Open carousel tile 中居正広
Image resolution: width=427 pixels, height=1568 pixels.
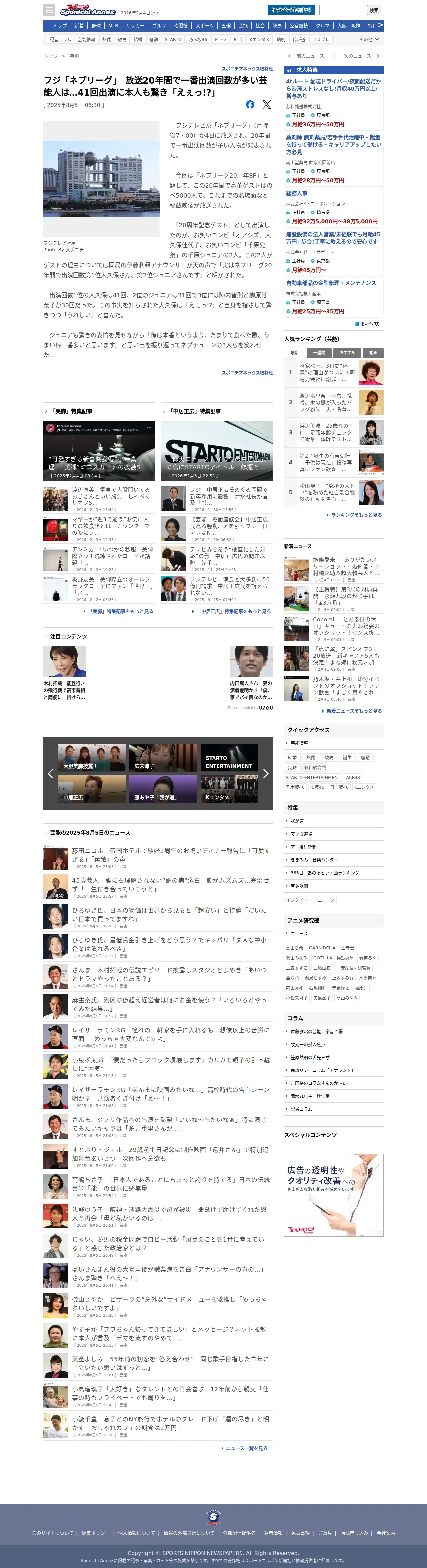tap(92, 789)
